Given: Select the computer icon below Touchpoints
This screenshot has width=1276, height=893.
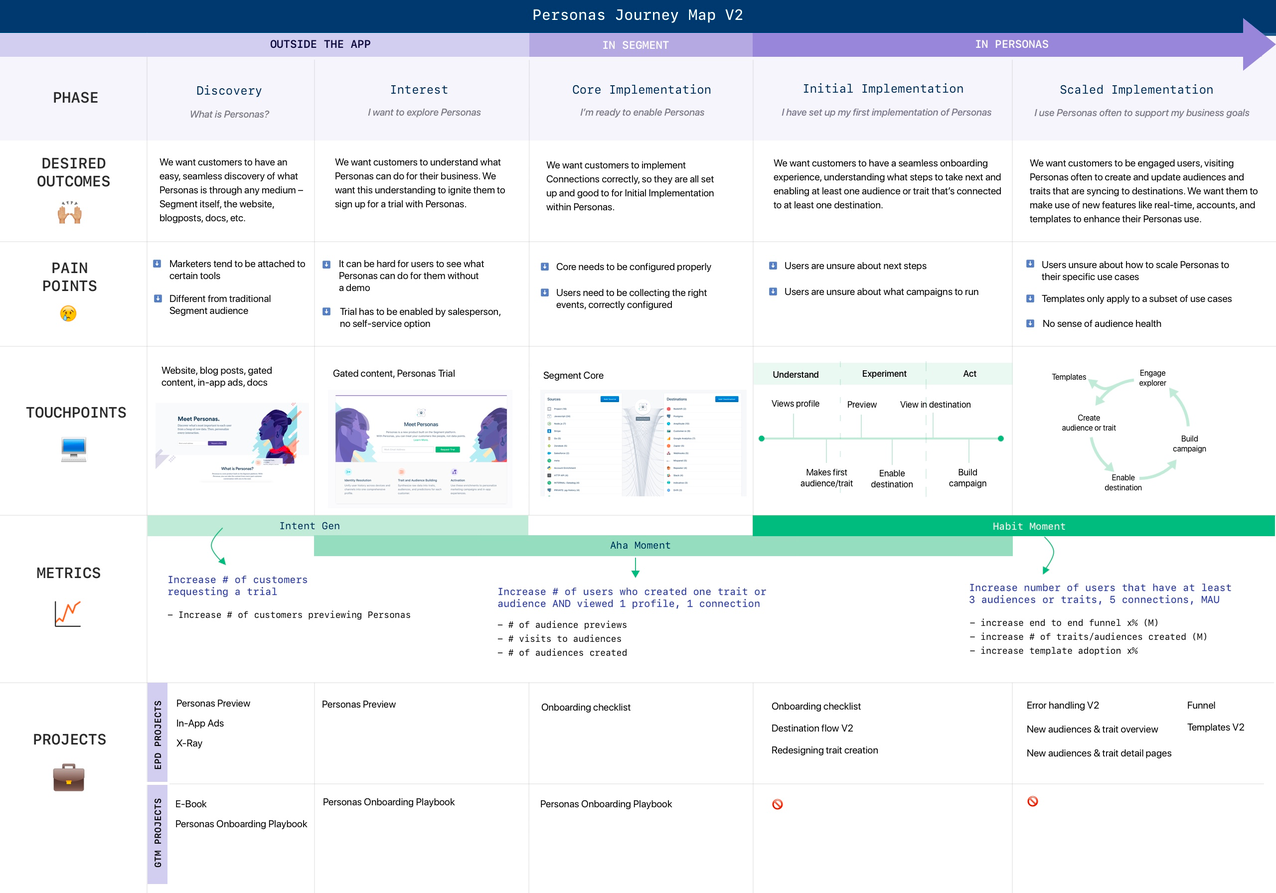Looking at the screenshot, I should coord(73,450).
